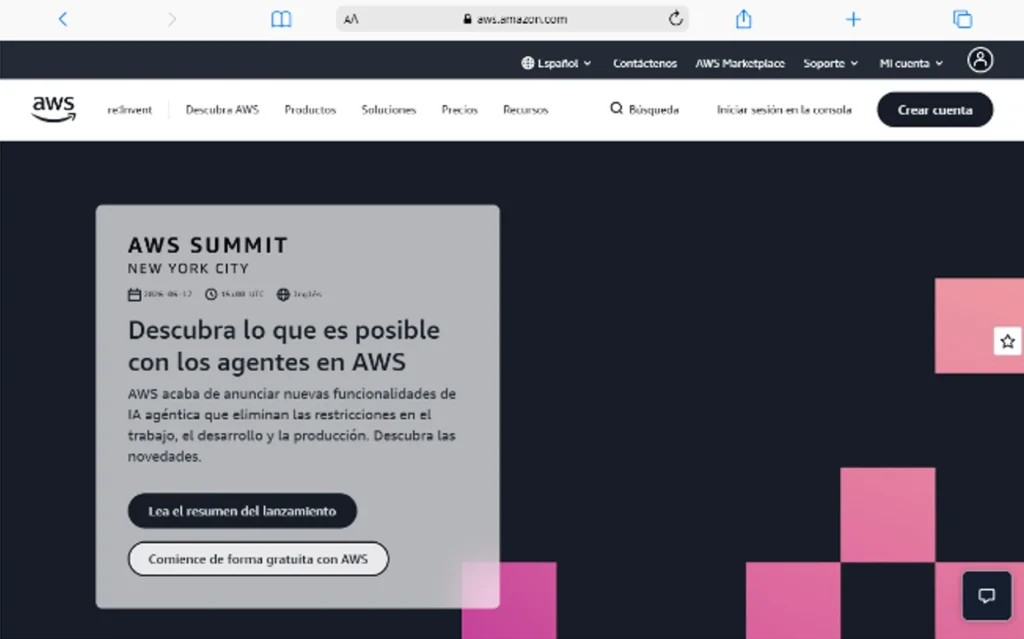Click the paragraph about IA agéntica
The image size is (1024, 639).
tap(292, 425)
